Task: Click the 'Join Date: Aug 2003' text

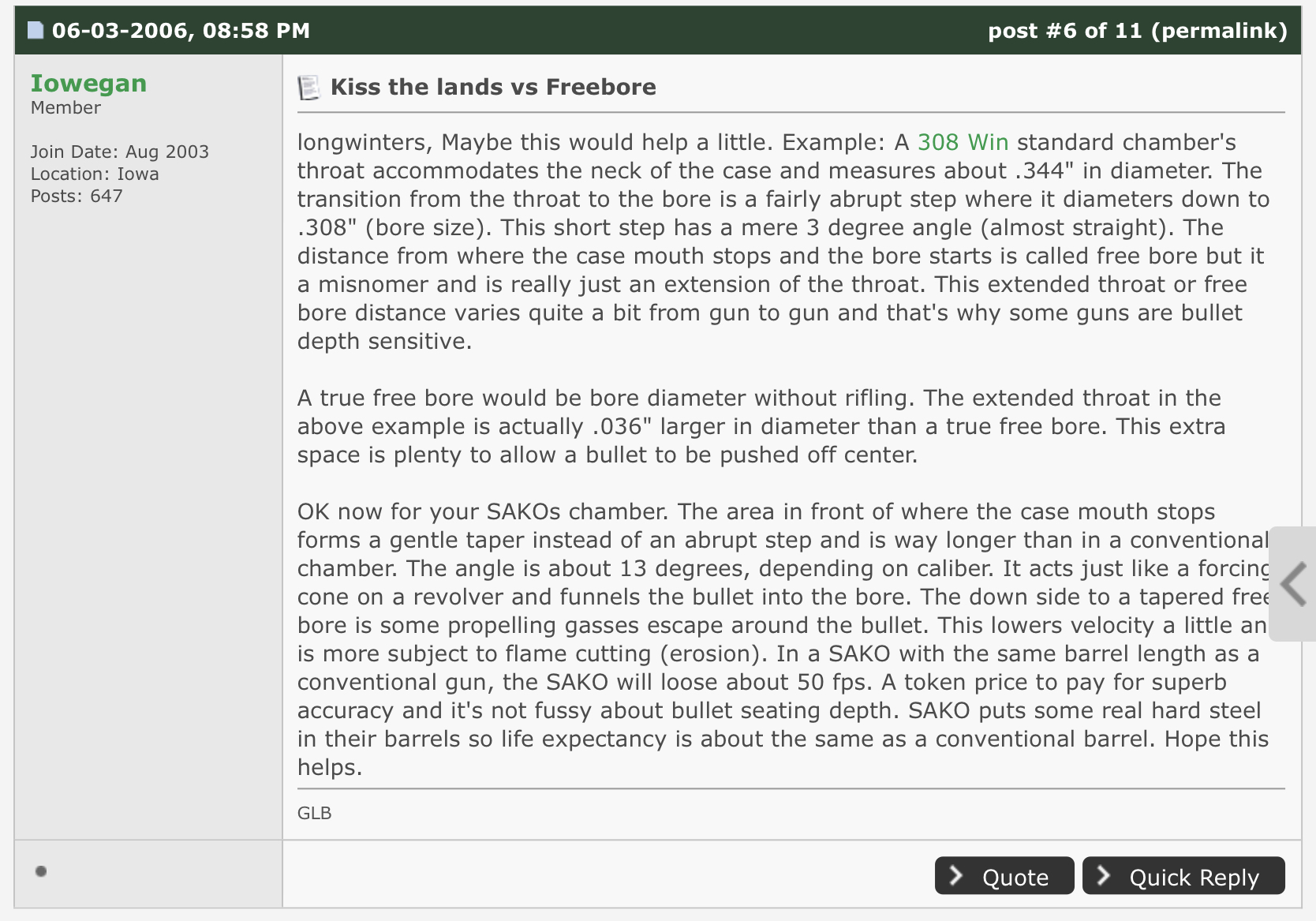Action: [120, 152]
